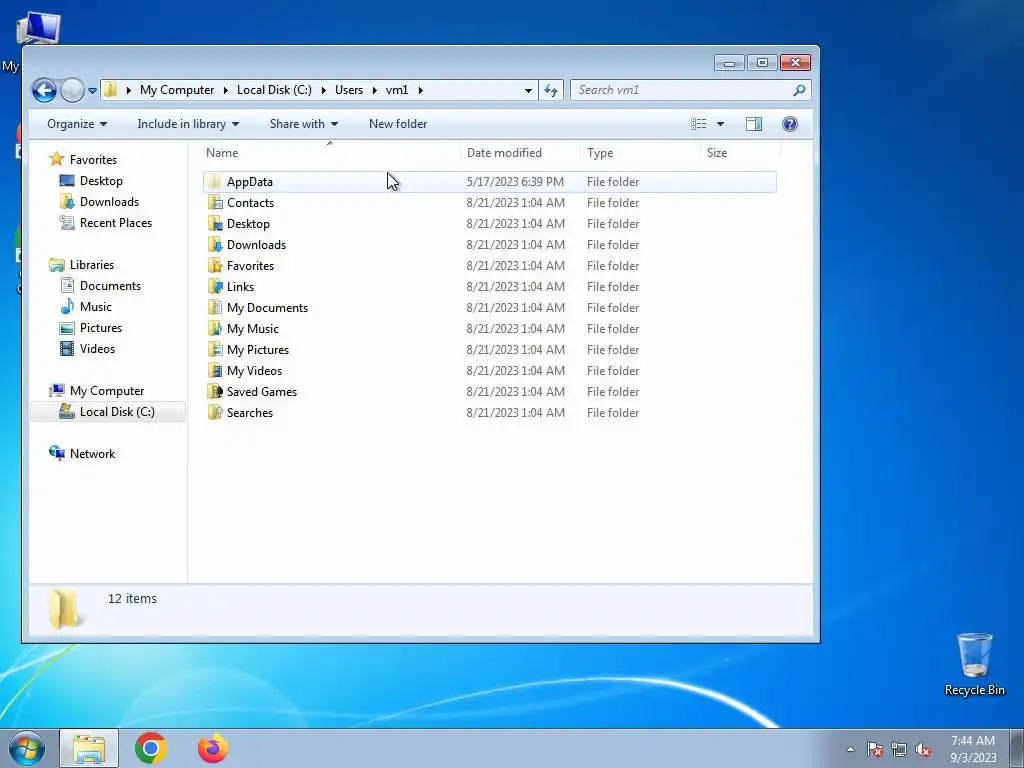Change view using the view icon
This screenshot has height=768, width=1024.
coord(699,124)
